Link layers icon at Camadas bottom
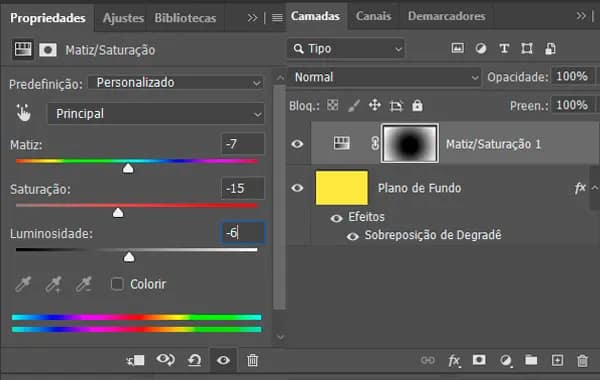 (x=428, y=360)
